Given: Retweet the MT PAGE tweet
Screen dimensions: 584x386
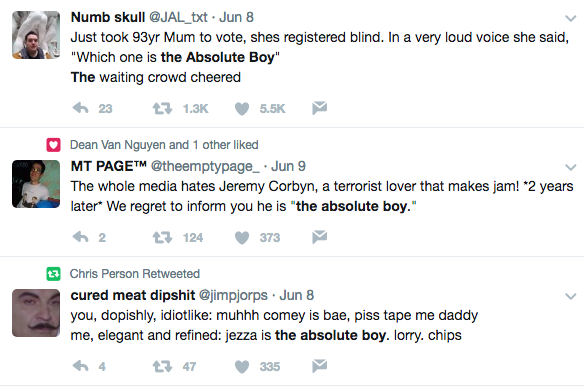Looking at the screenshot, I should tap(162, 237).
